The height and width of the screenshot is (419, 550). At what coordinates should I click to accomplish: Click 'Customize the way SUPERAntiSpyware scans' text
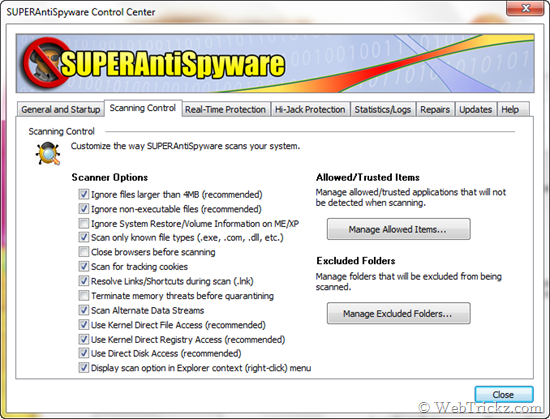[186, 146]
